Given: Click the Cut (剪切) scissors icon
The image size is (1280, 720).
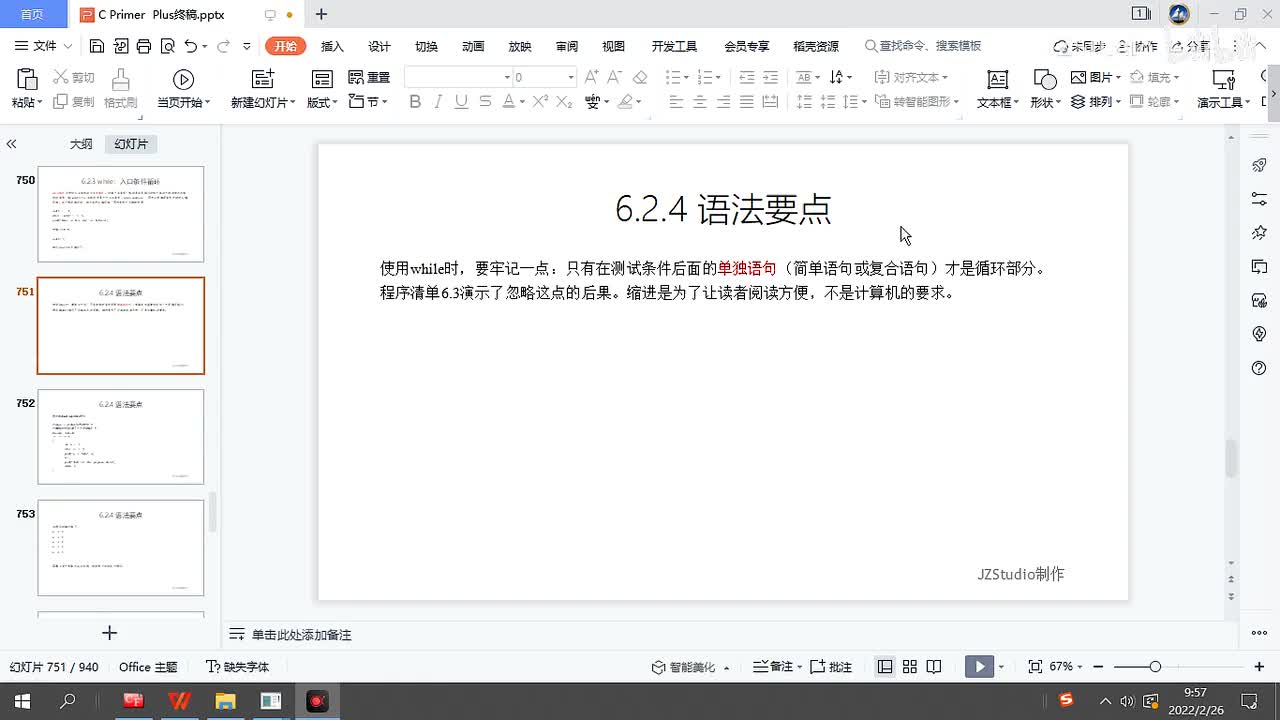Looking at the screenshot, I should tap(61, 77).
